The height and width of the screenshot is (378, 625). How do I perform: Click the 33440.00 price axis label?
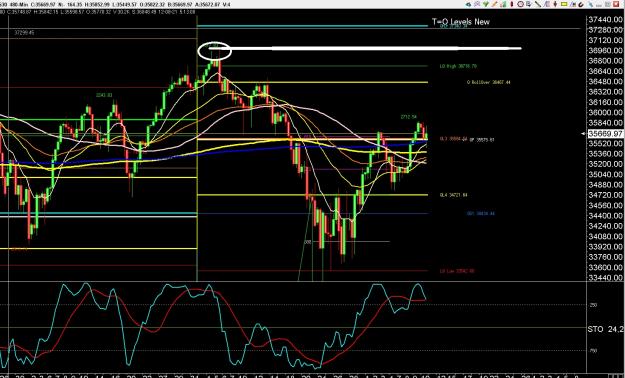click(x=606, y=277)
